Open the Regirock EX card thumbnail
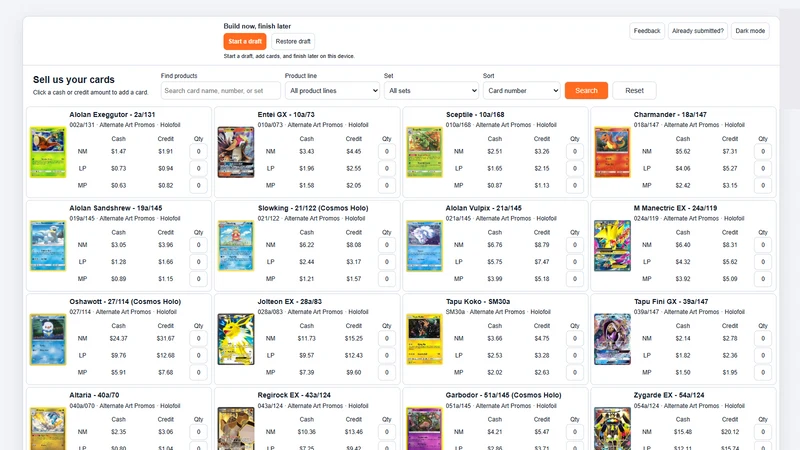The width and height of the screenshot is (800, 450). click(236, 429)
